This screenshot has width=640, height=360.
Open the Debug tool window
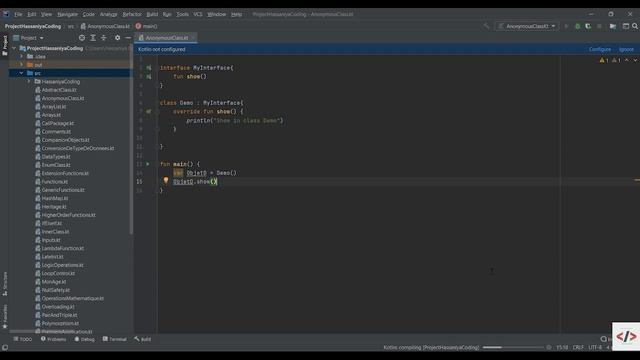point(84,339)
